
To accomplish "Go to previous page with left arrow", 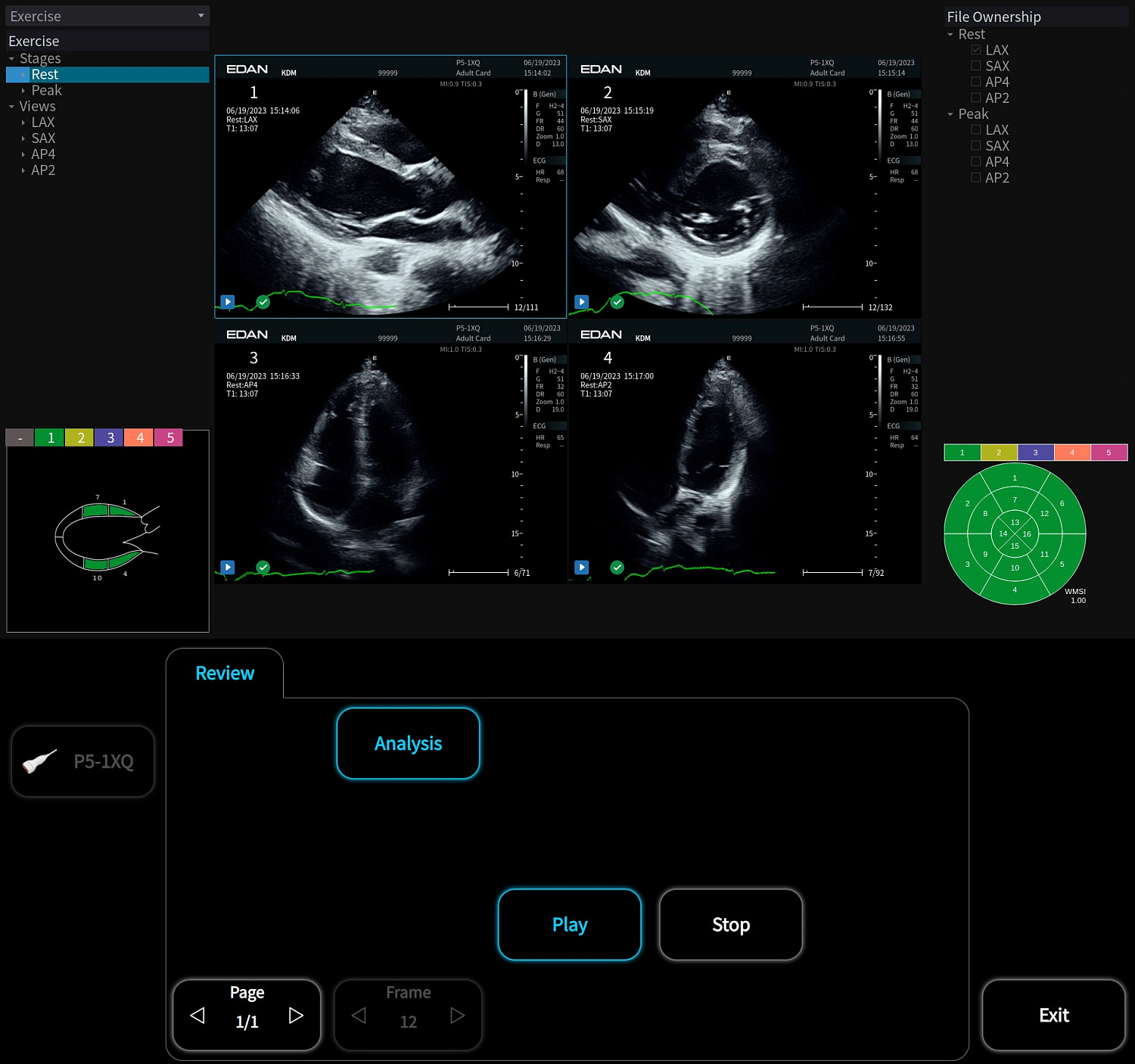I will (198, 1016).
